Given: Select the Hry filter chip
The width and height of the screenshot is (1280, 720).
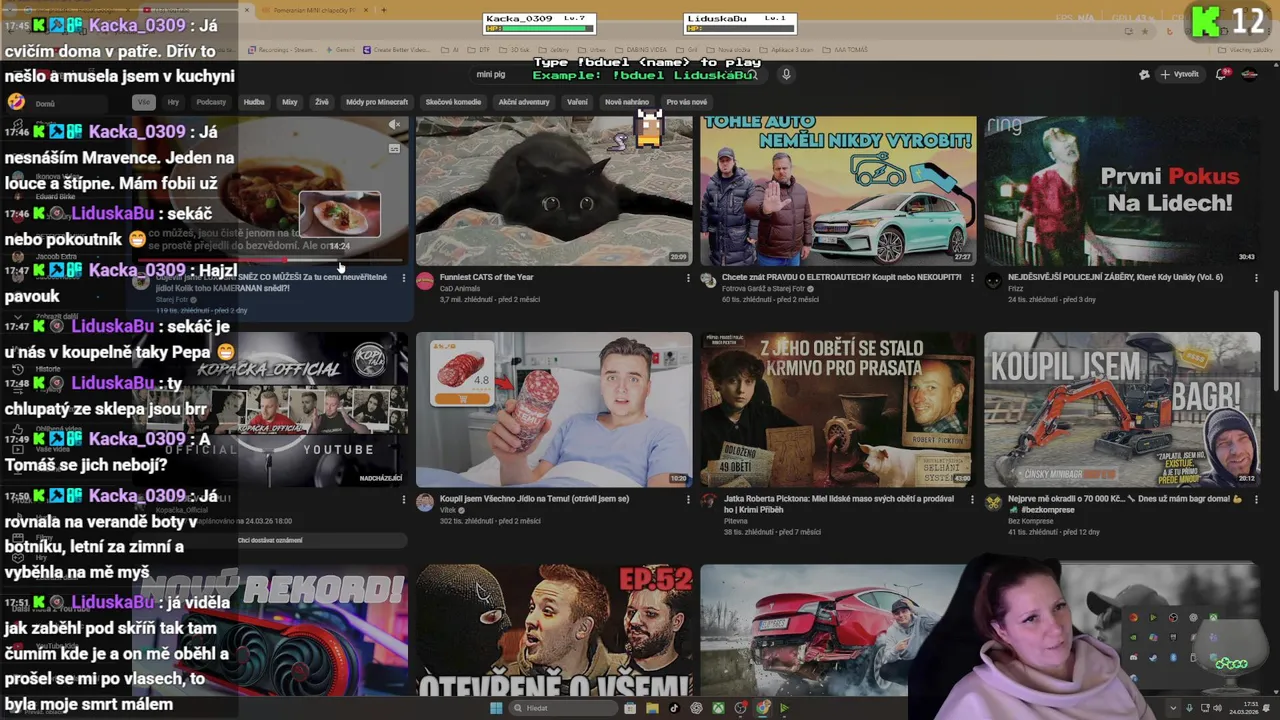Looking at the screenshot, I should point(173,102).
